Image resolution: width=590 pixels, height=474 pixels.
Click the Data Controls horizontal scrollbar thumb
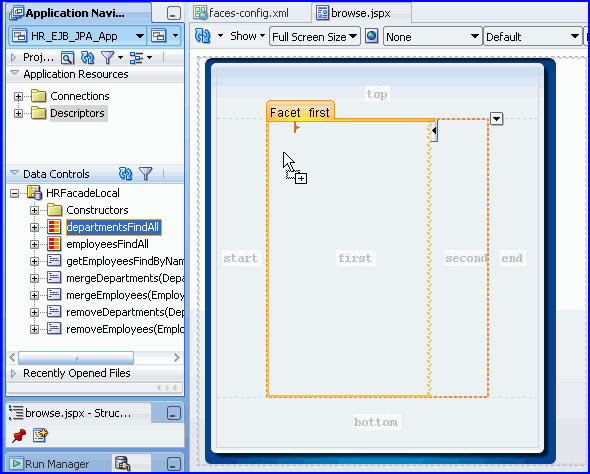pos(76,358)
